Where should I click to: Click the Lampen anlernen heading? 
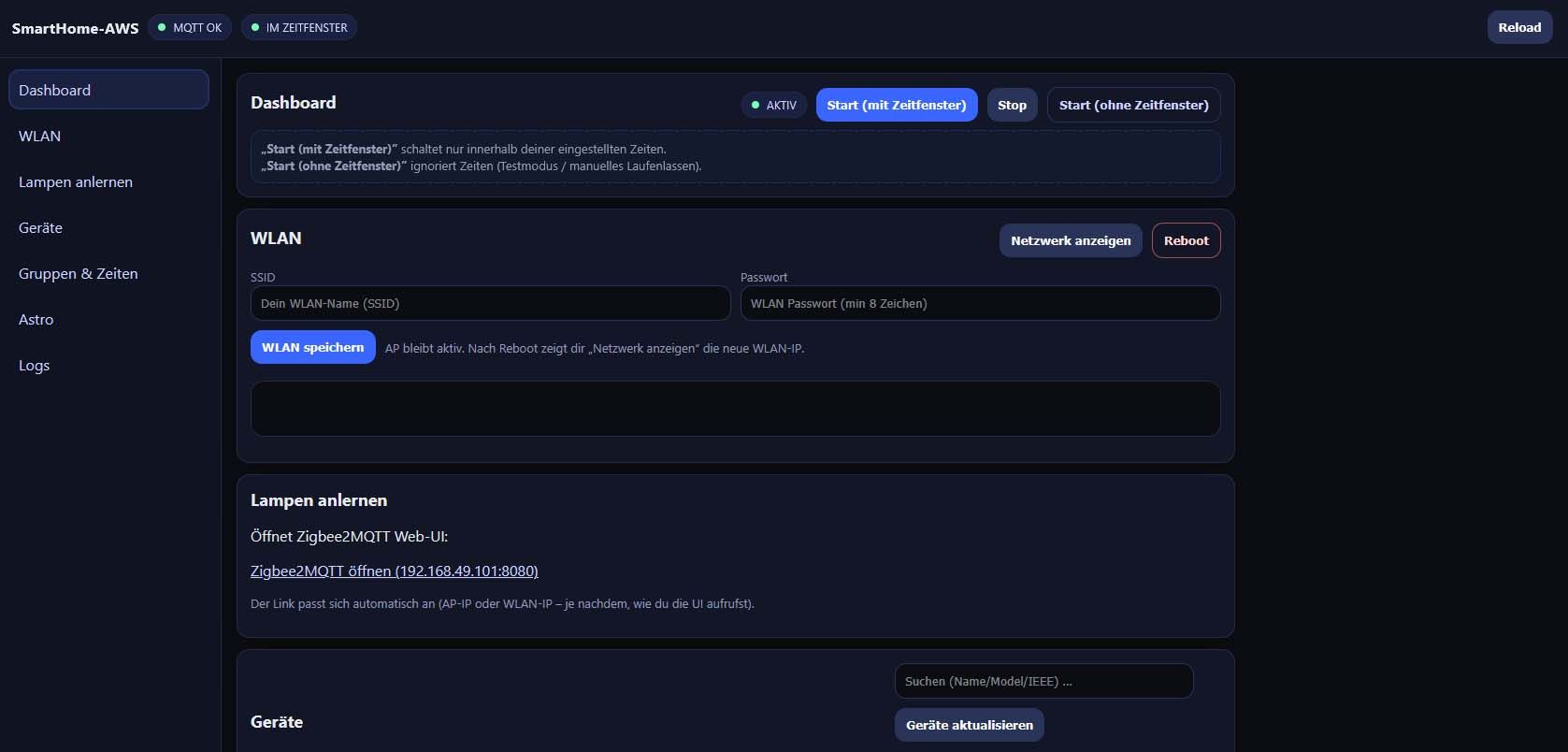[x=319, y=500]
